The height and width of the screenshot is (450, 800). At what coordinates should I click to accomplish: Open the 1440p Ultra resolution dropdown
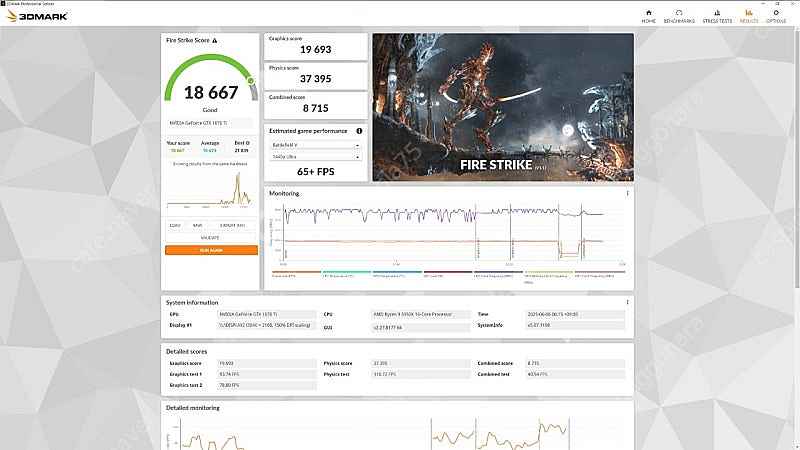[x=315, y=157]
